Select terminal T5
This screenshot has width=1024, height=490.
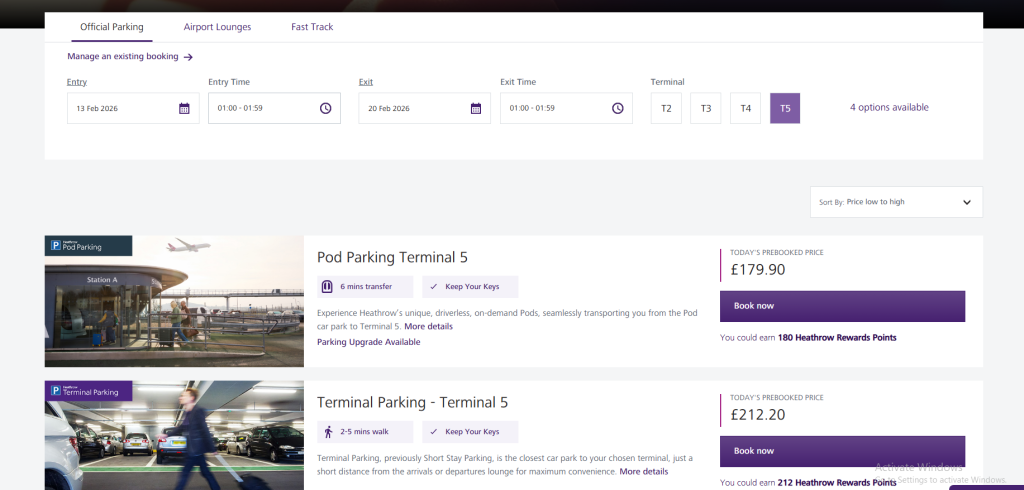click(x=785, y=108)
